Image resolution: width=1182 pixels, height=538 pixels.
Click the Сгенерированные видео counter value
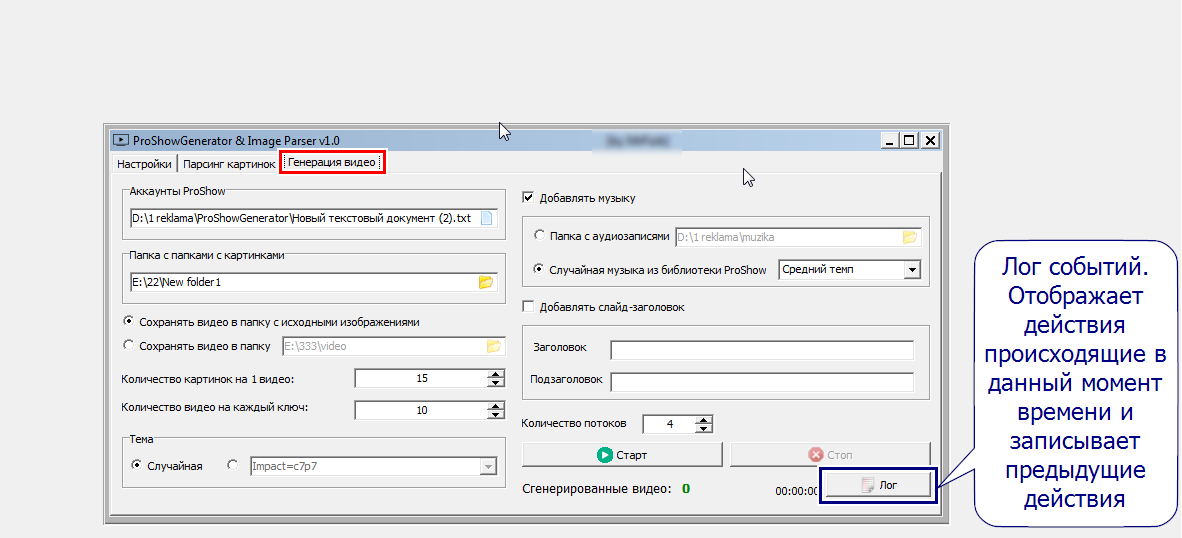tap(686, 489)
